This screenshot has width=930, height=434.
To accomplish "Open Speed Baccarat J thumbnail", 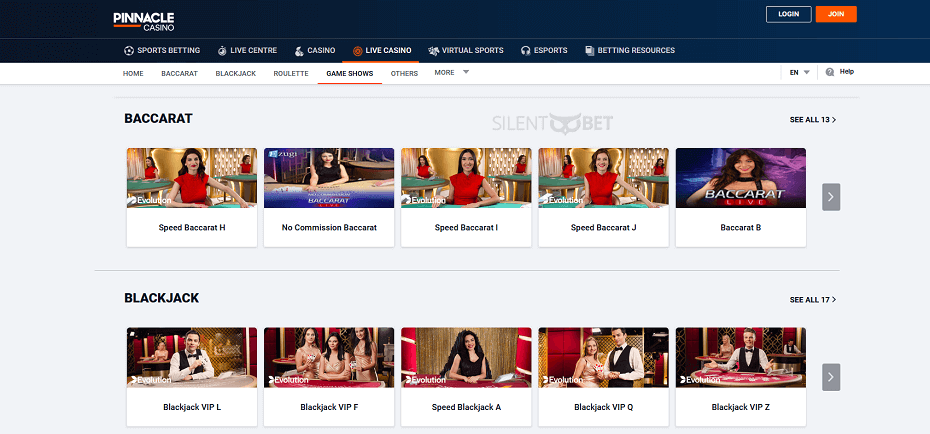I will click(603, 178).
